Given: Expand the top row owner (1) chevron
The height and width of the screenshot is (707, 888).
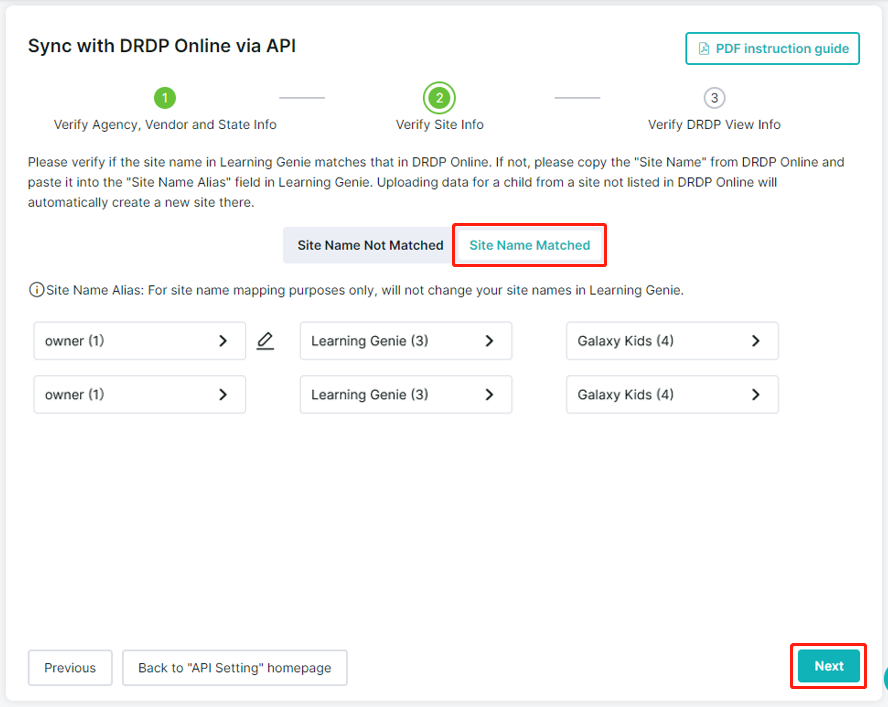Looking at the screenshot, I should click(x=223, y=341).
